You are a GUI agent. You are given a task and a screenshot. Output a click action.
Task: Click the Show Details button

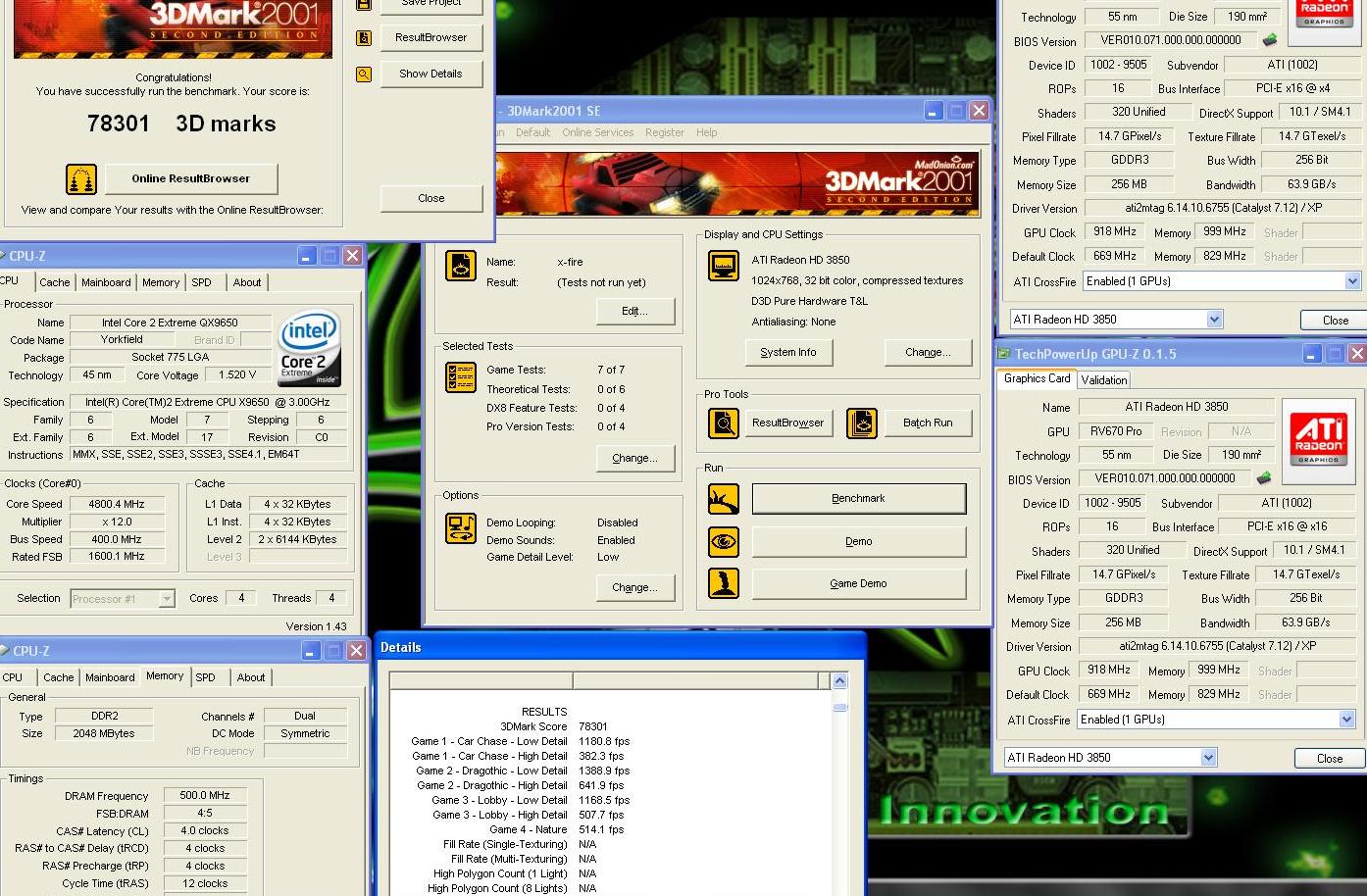(430, 74)
